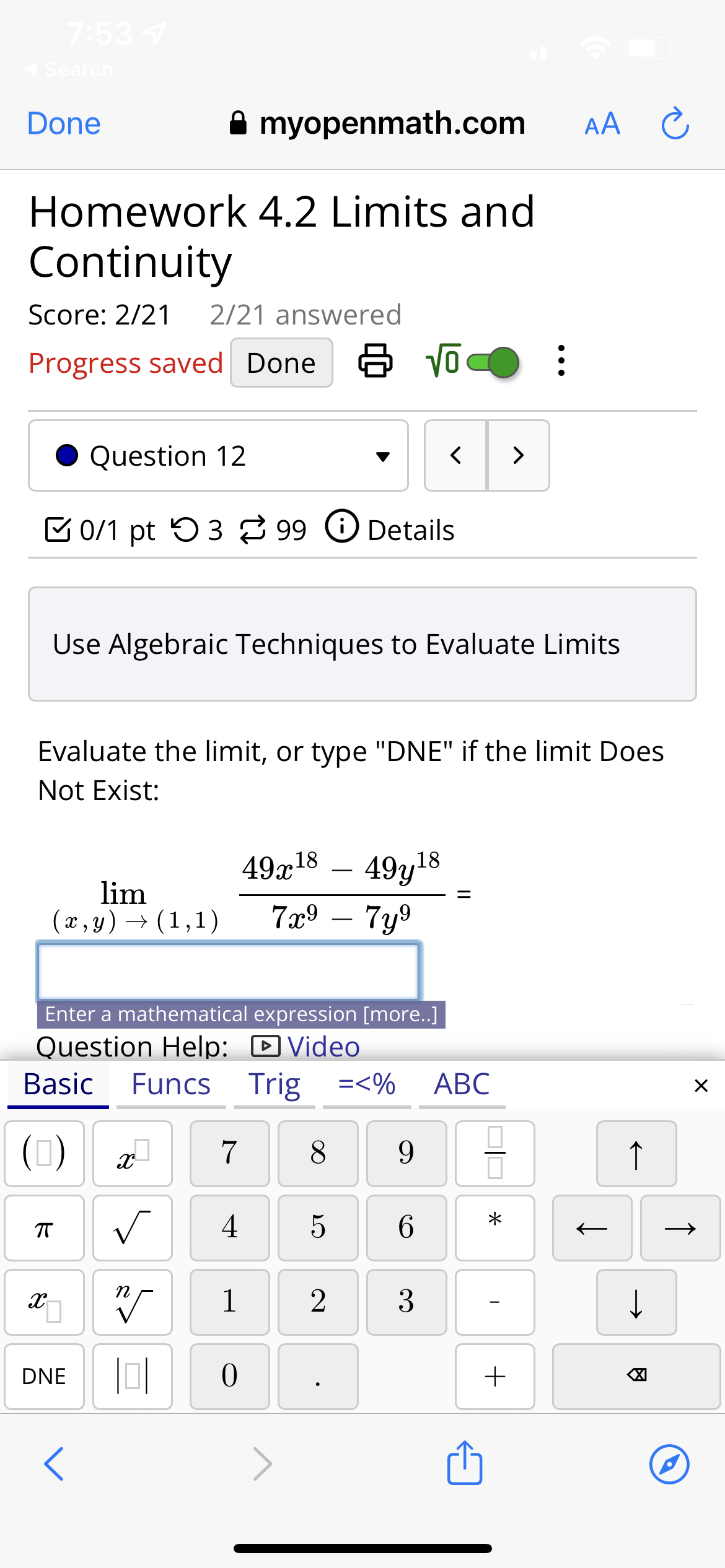Insert pi using the π key
The image size is (725, 1568).
(x=43, y=1227)
